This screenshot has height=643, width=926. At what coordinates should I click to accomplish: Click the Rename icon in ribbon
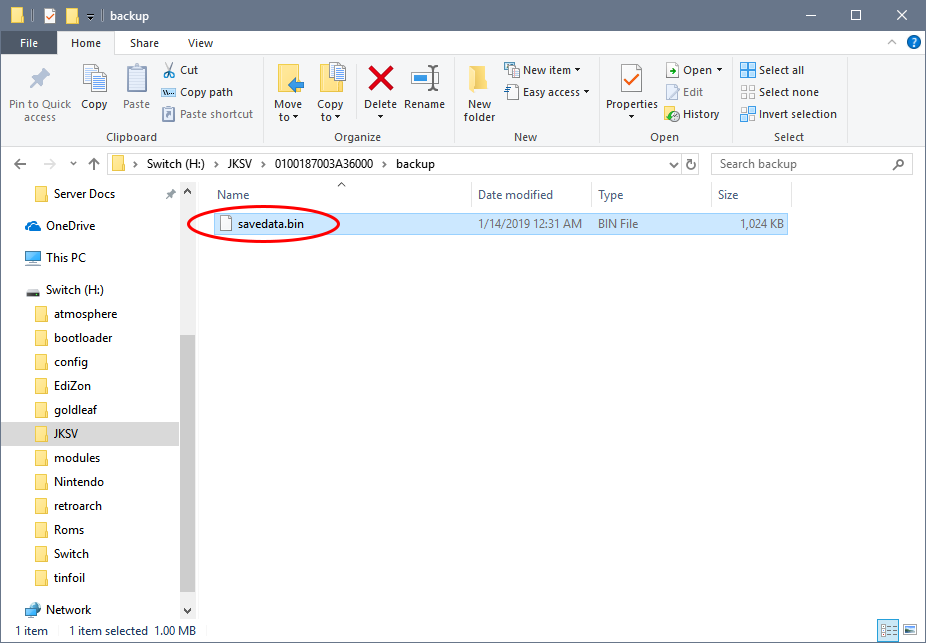pos(424,79)
